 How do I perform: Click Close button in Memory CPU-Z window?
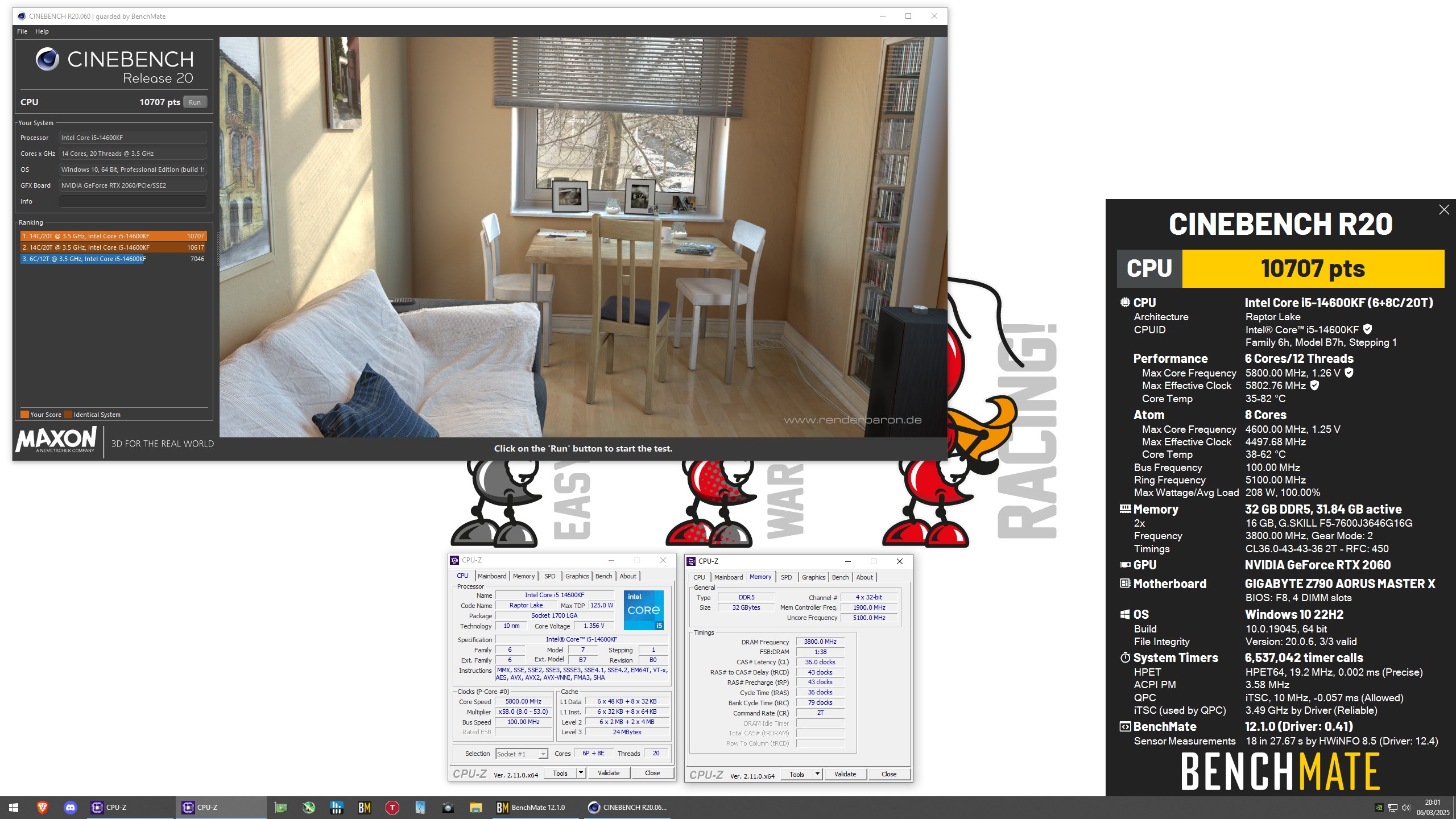(x=889, y=774)
